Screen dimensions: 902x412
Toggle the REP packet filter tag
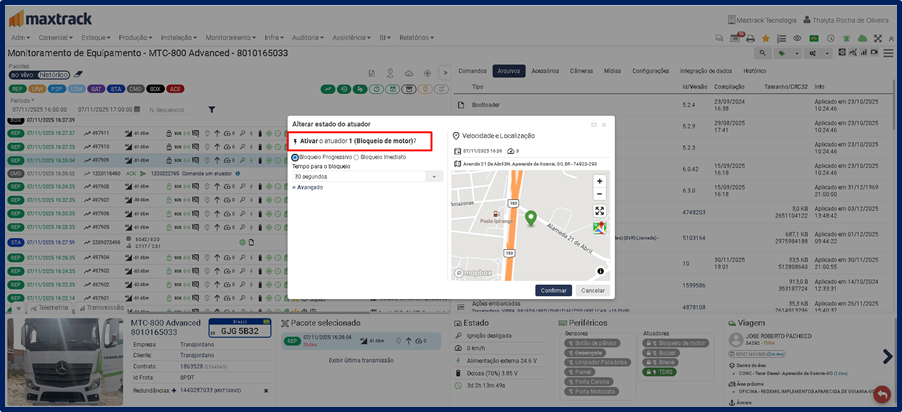pyautogui.click(x=16, y=88)
